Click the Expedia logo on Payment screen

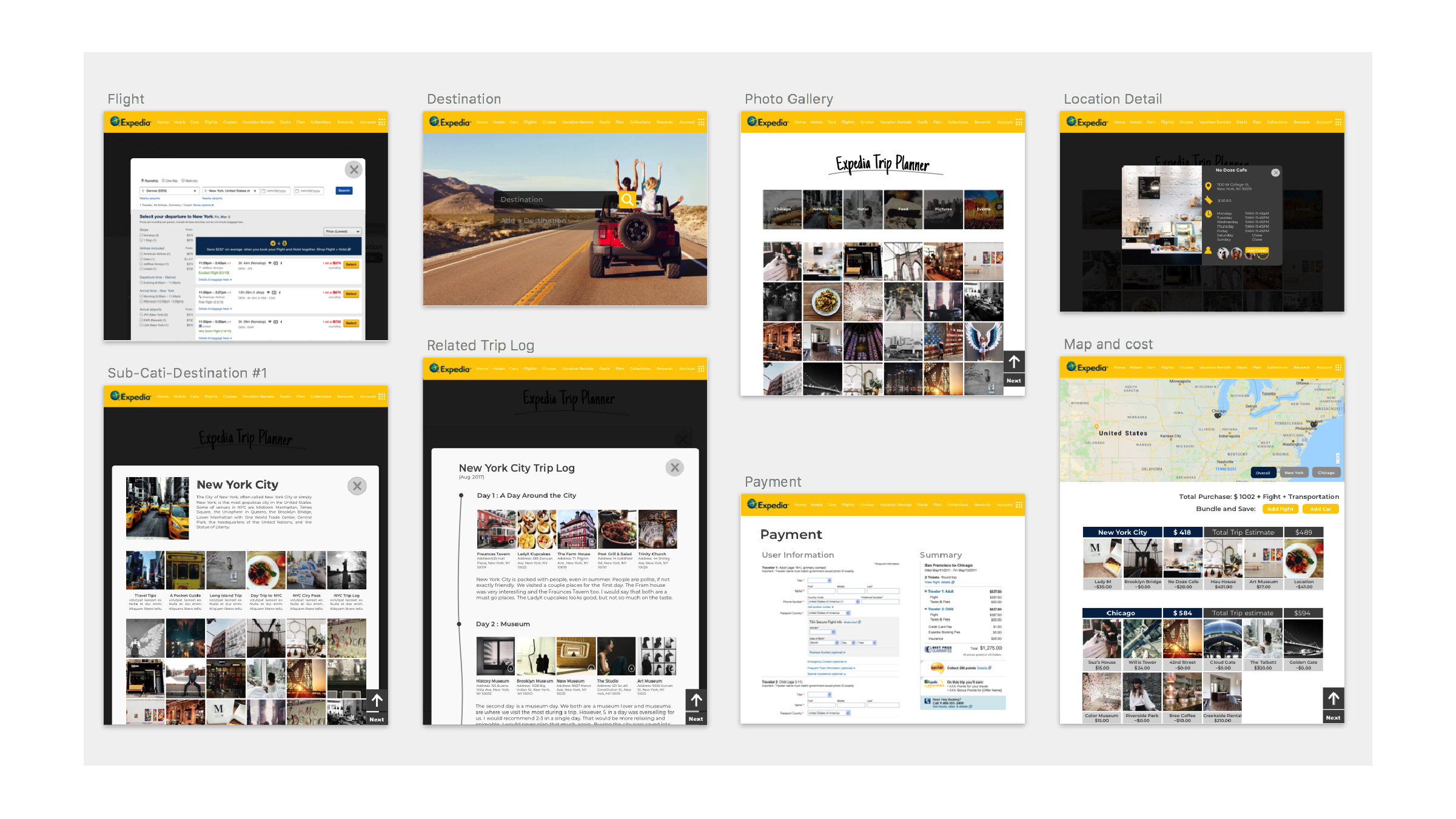pos(767,504)
